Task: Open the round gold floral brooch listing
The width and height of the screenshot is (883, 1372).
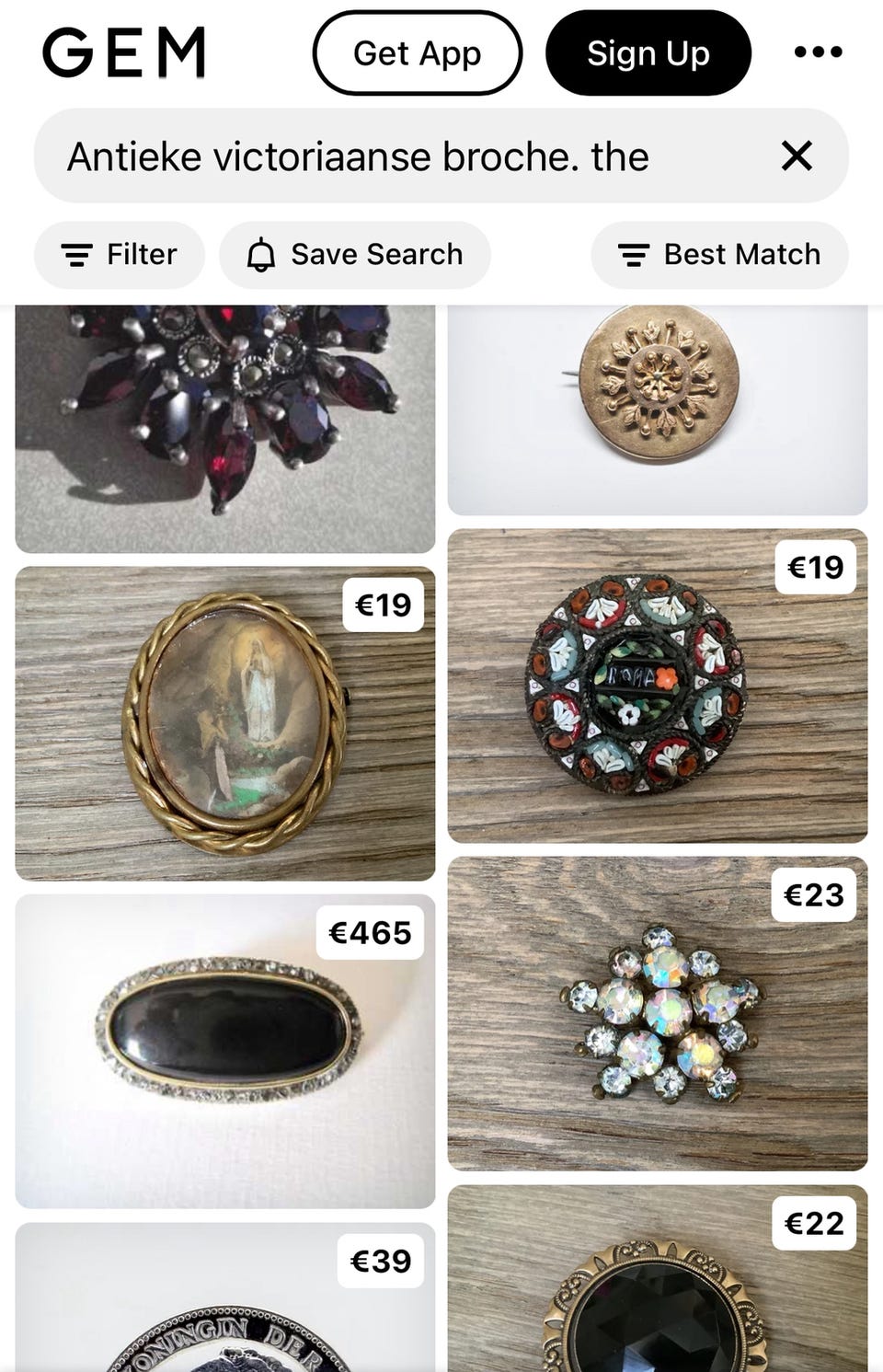Action: pyautogui.click(x=658, y=410)
